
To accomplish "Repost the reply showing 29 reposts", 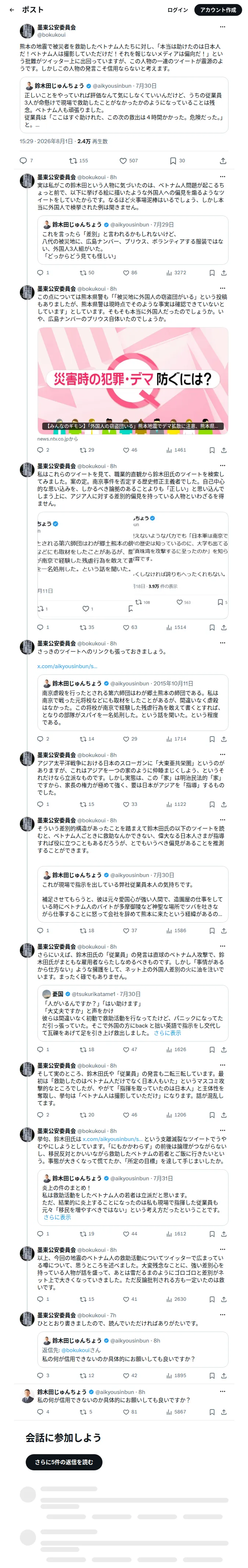I will tap(87, 450).
